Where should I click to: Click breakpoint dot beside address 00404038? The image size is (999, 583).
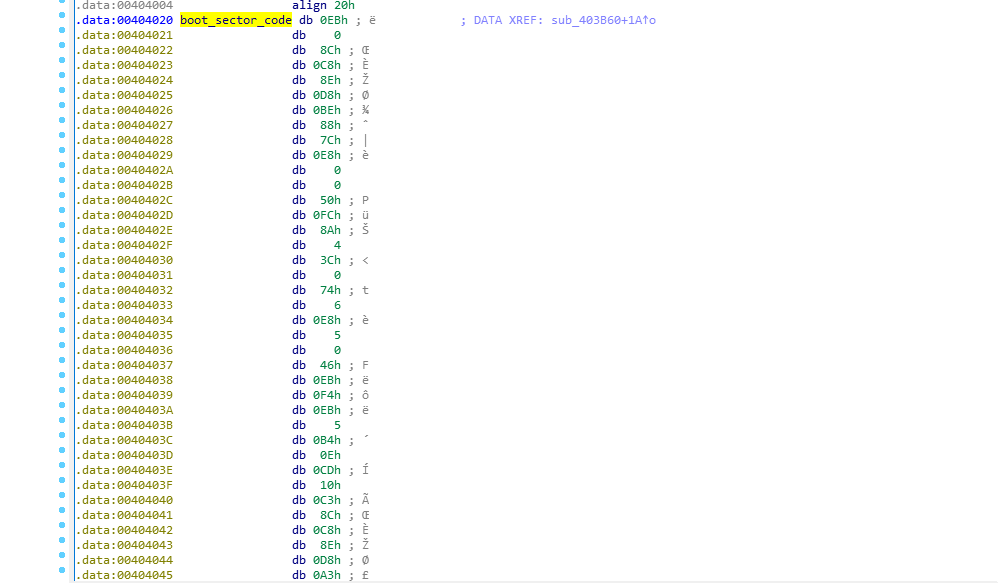point(62,375)
